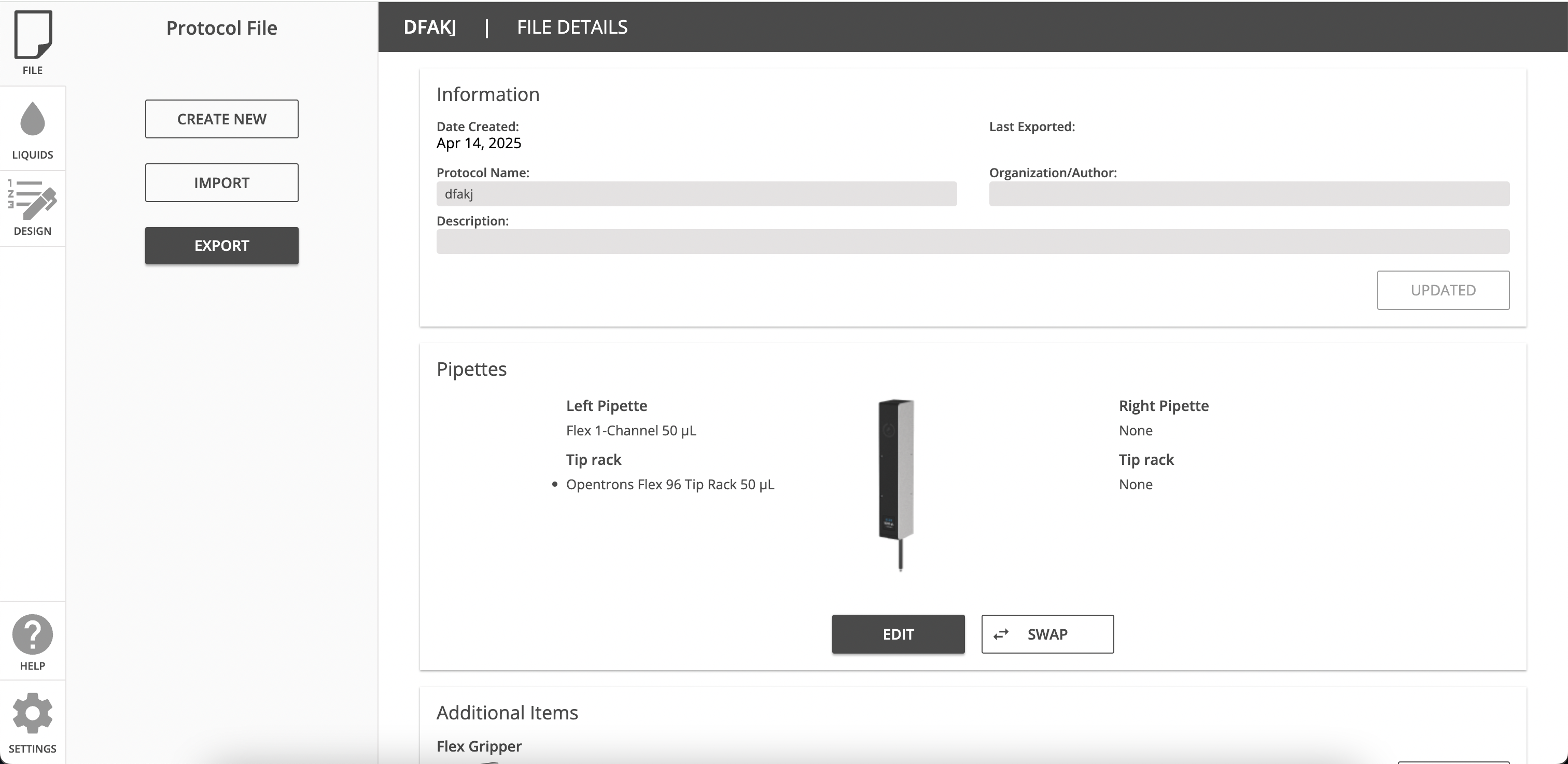
Task: Click the Left Pipette heading
Action: point(606,406)
